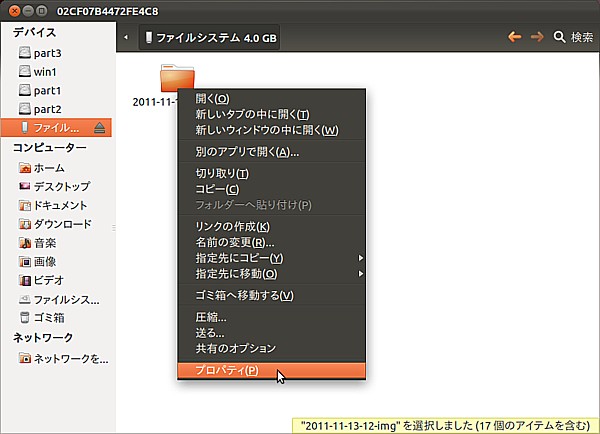Expand 指定先に移動(O) submenu arrow
The image size is (600, 434).
pos(360,274)
